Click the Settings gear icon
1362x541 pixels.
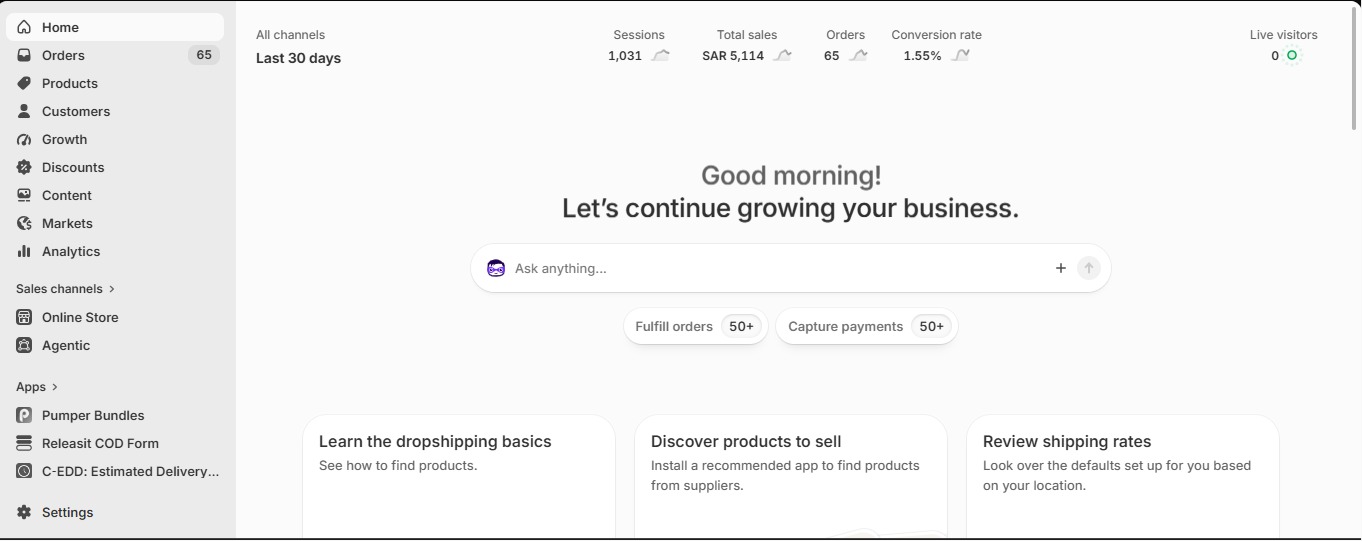click(x=24, y=512)
